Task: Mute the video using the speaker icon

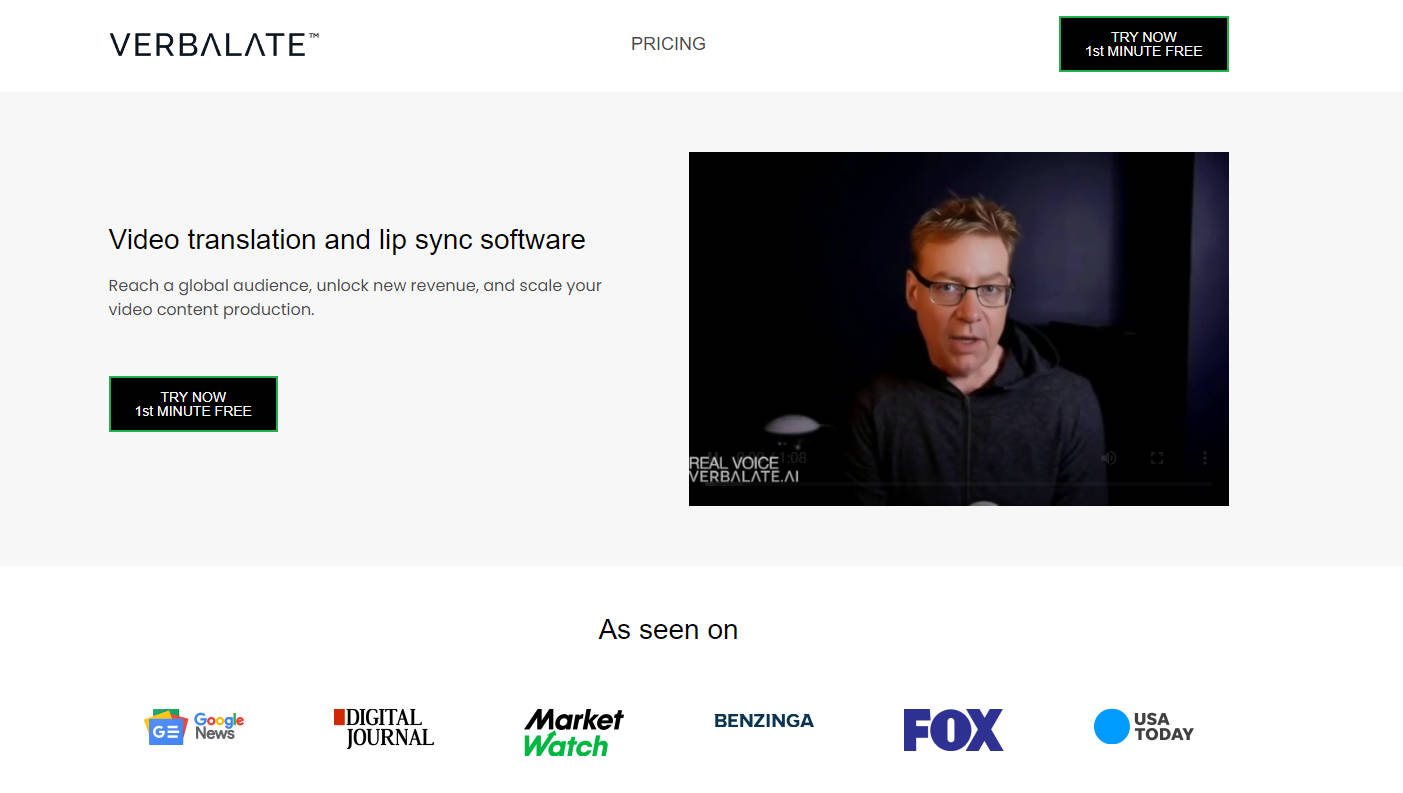Action: click(x=1108, y=458)
